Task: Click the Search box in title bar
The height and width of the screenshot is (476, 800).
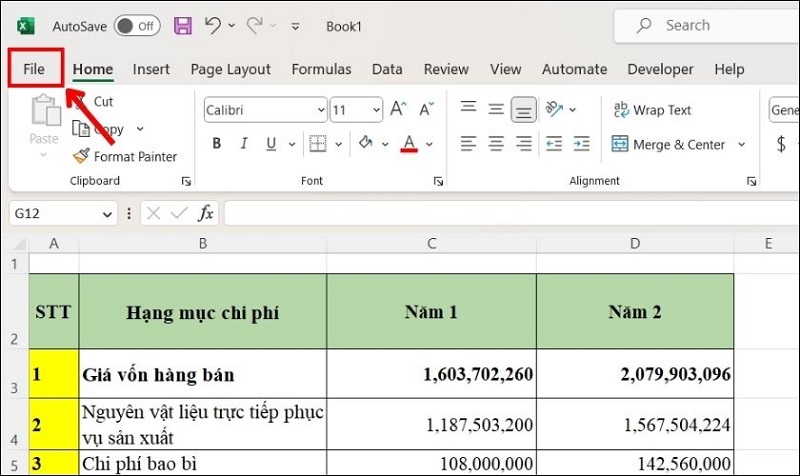Action: point(700,26)
